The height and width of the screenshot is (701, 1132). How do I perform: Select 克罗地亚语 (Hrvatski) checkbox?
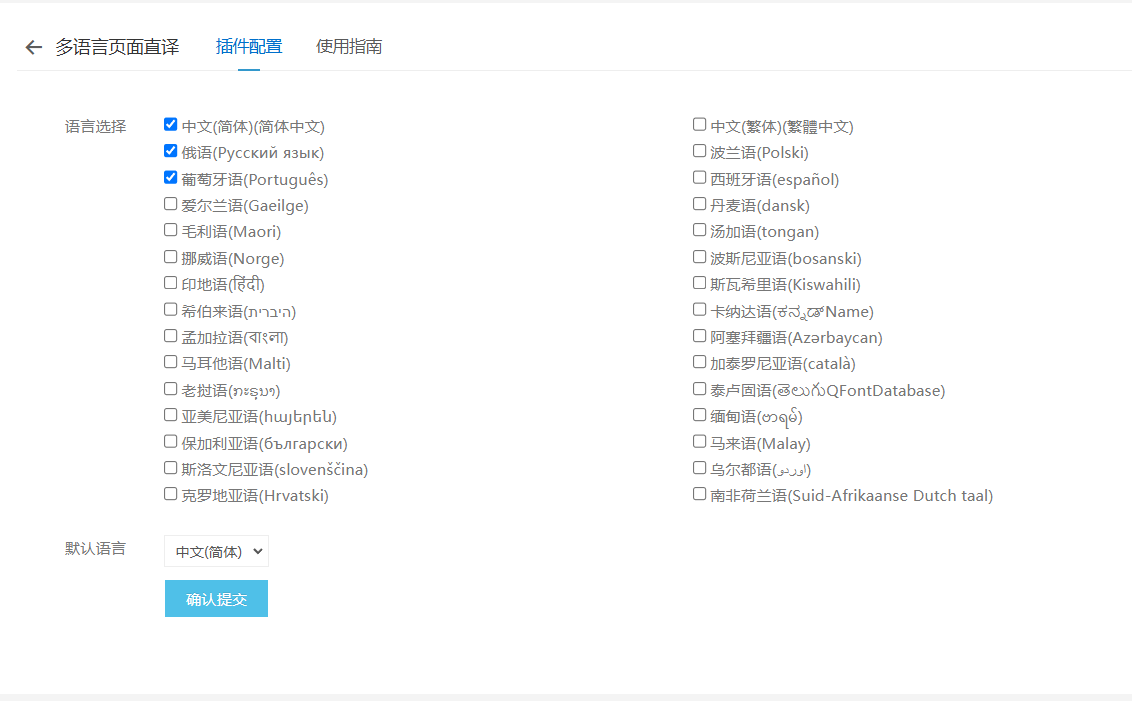(x=171, y=494)
